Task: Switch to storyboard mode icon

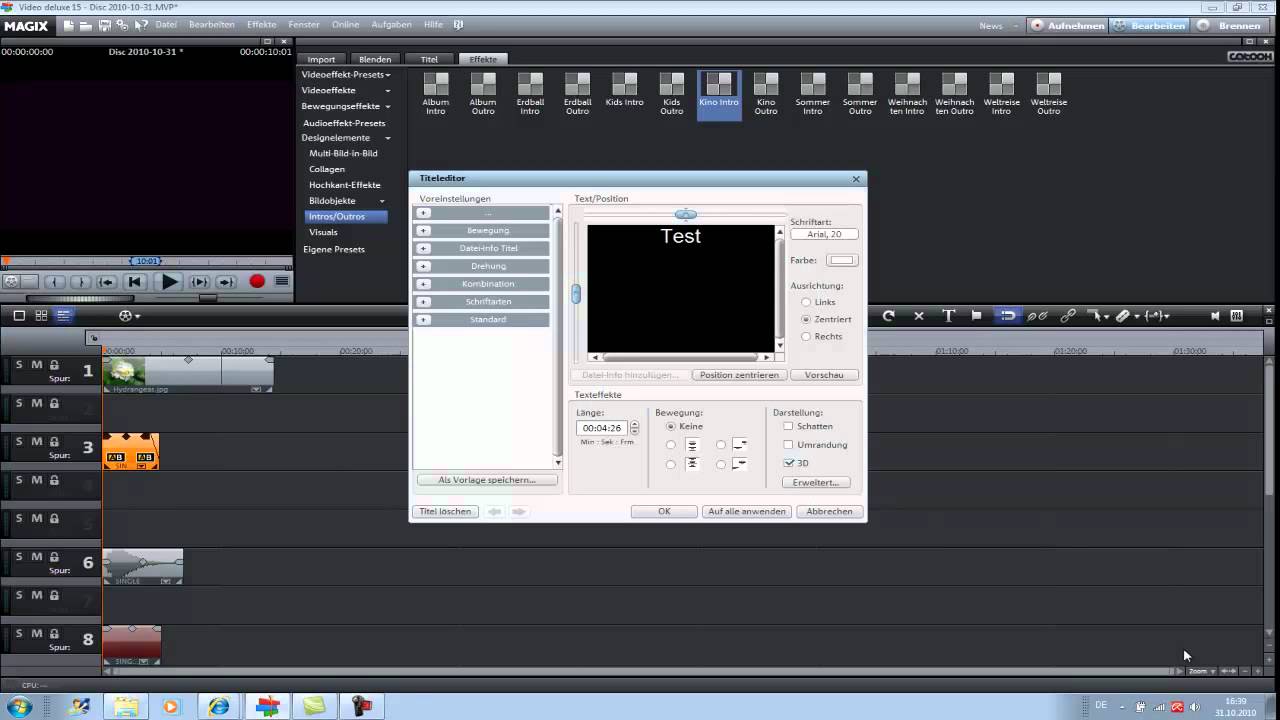Action: click(19, 315)
